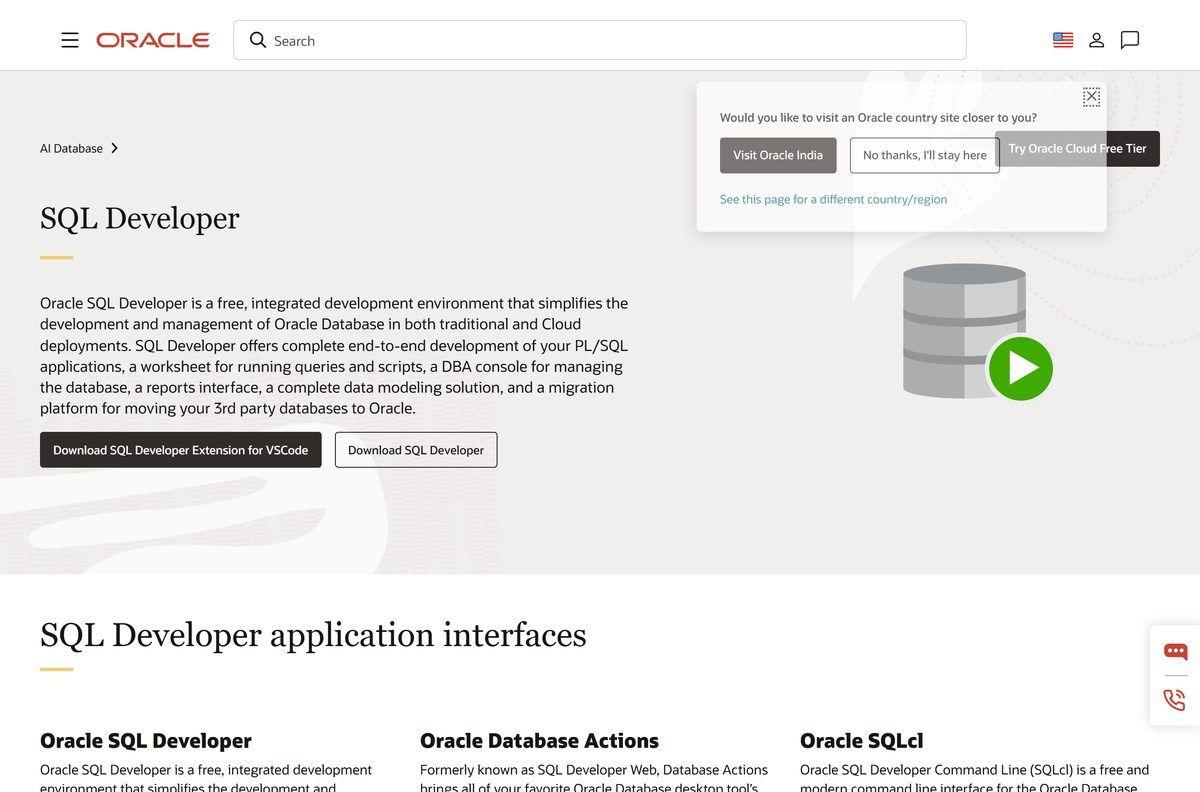The height and width of the screenshot is (792, 1200).
Task: Close the country site popup
Action: 1091,97
